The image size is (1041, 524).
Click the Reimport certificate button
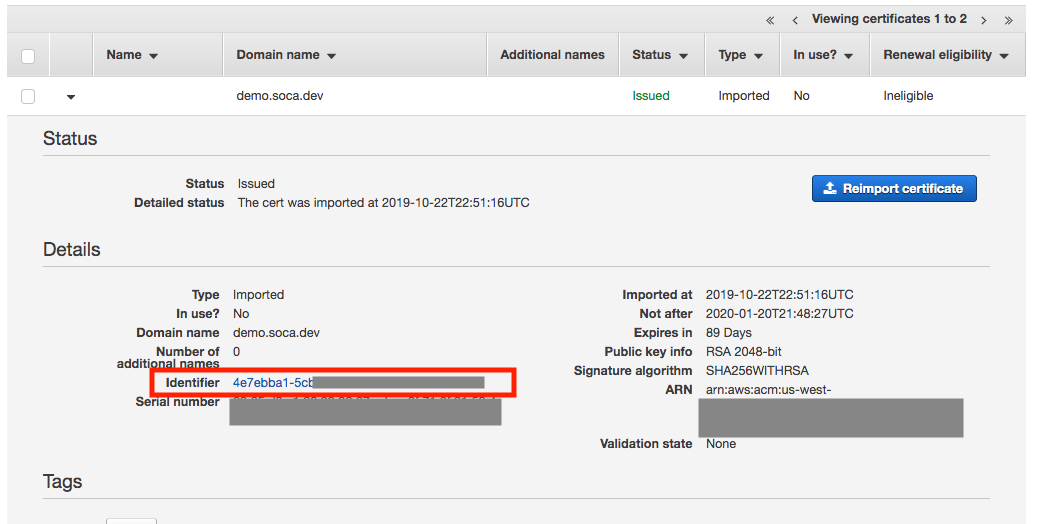(893, 188)
